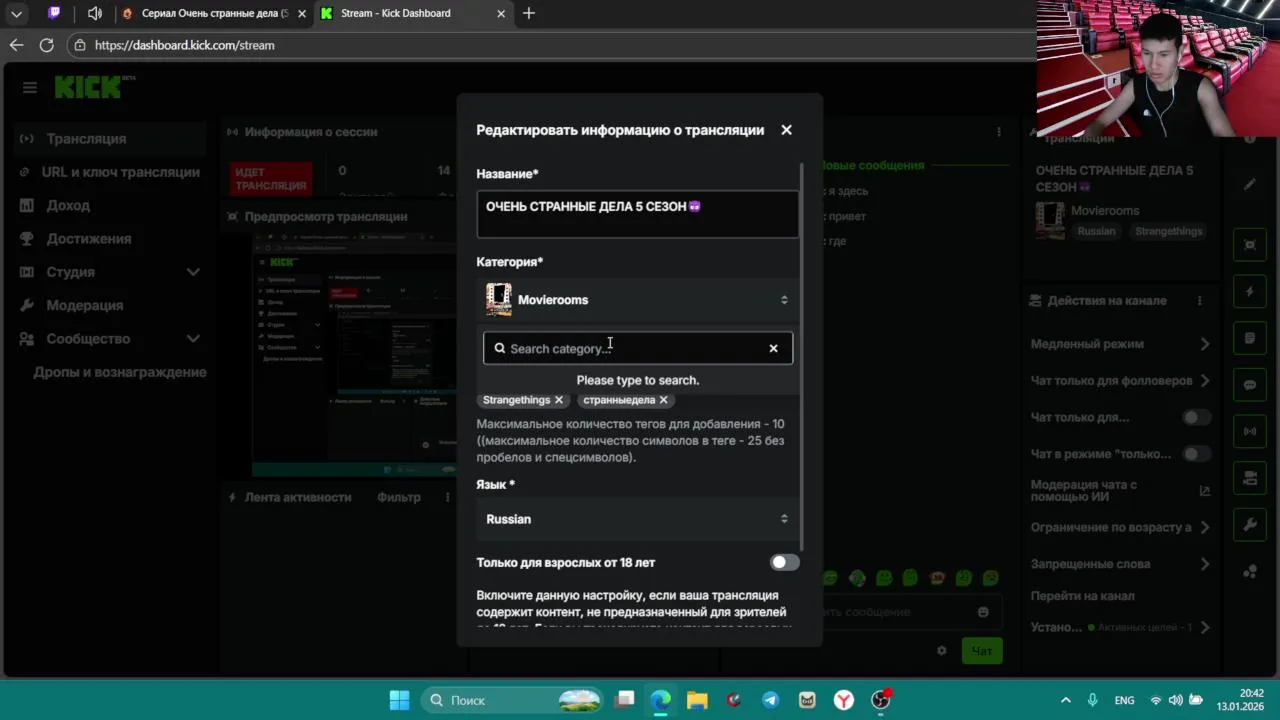Open the Язык dropdown showing Russian
This screenshot has height=720, width=1280.
click(x=638, y=519)
